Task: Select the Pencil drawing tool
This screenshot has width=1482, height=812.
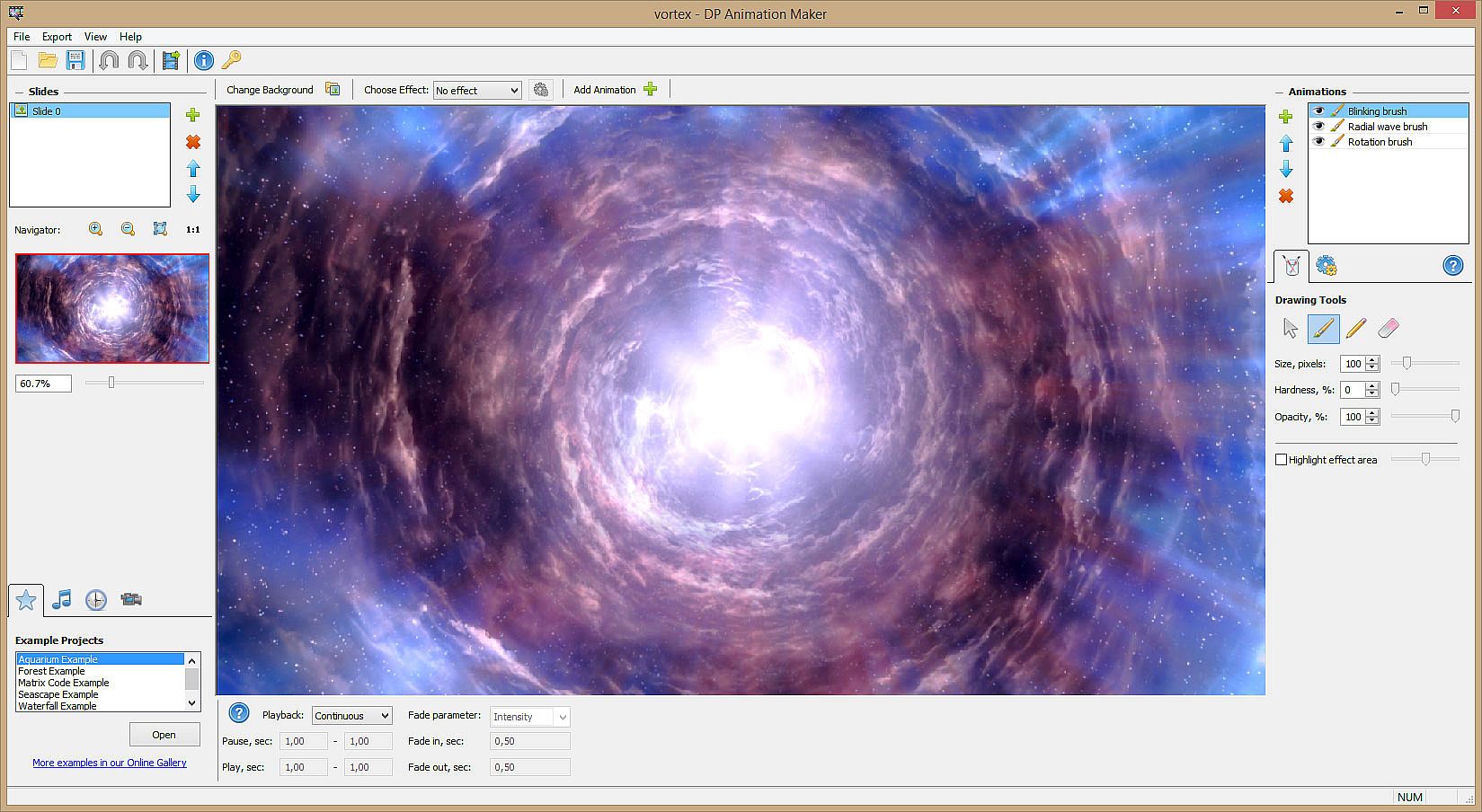Action: (x=1355, y=329)
